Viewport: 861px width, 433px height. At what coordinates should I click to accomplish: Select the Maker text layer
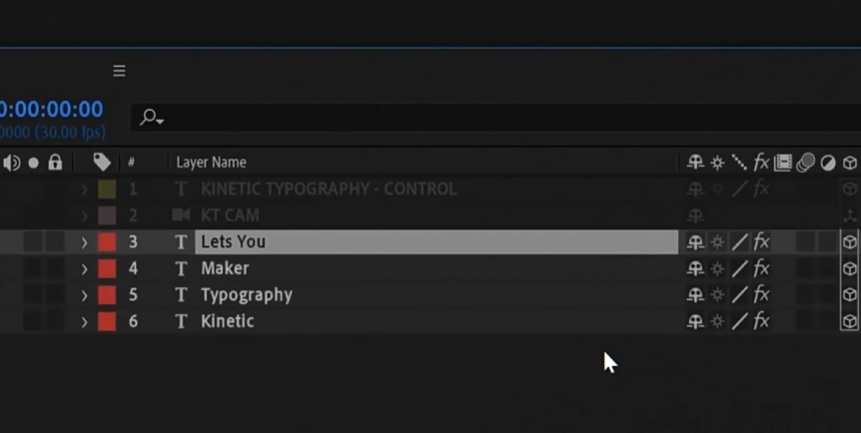[x=225, y=269]
